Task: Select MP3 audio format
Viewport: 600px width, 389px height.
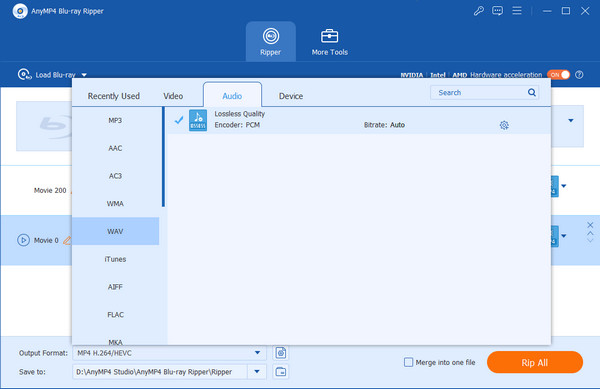Action: [x=115, y=120]
